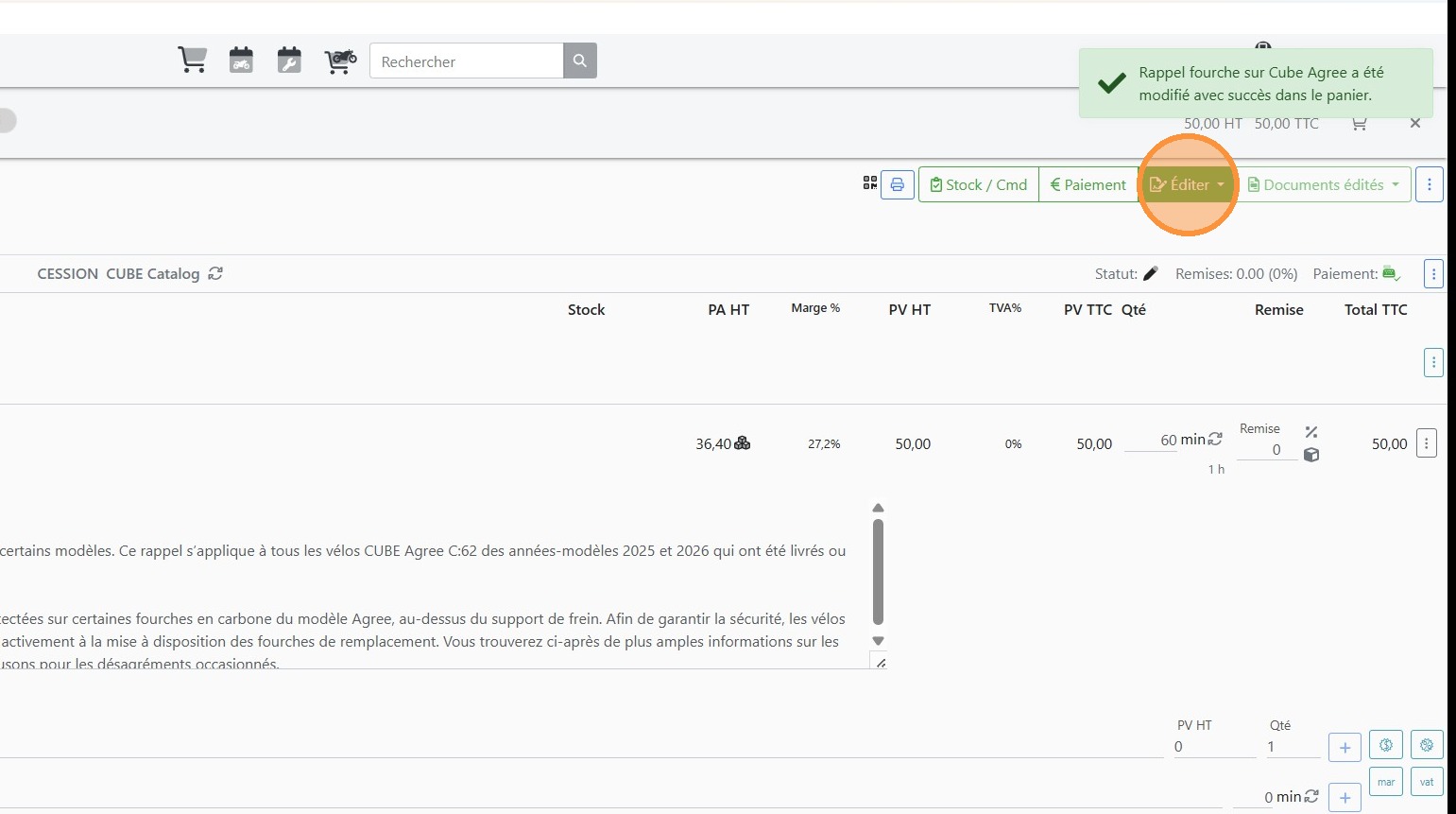
Task: Expand the Éditer dropdown
Action: coord(1187,184)
